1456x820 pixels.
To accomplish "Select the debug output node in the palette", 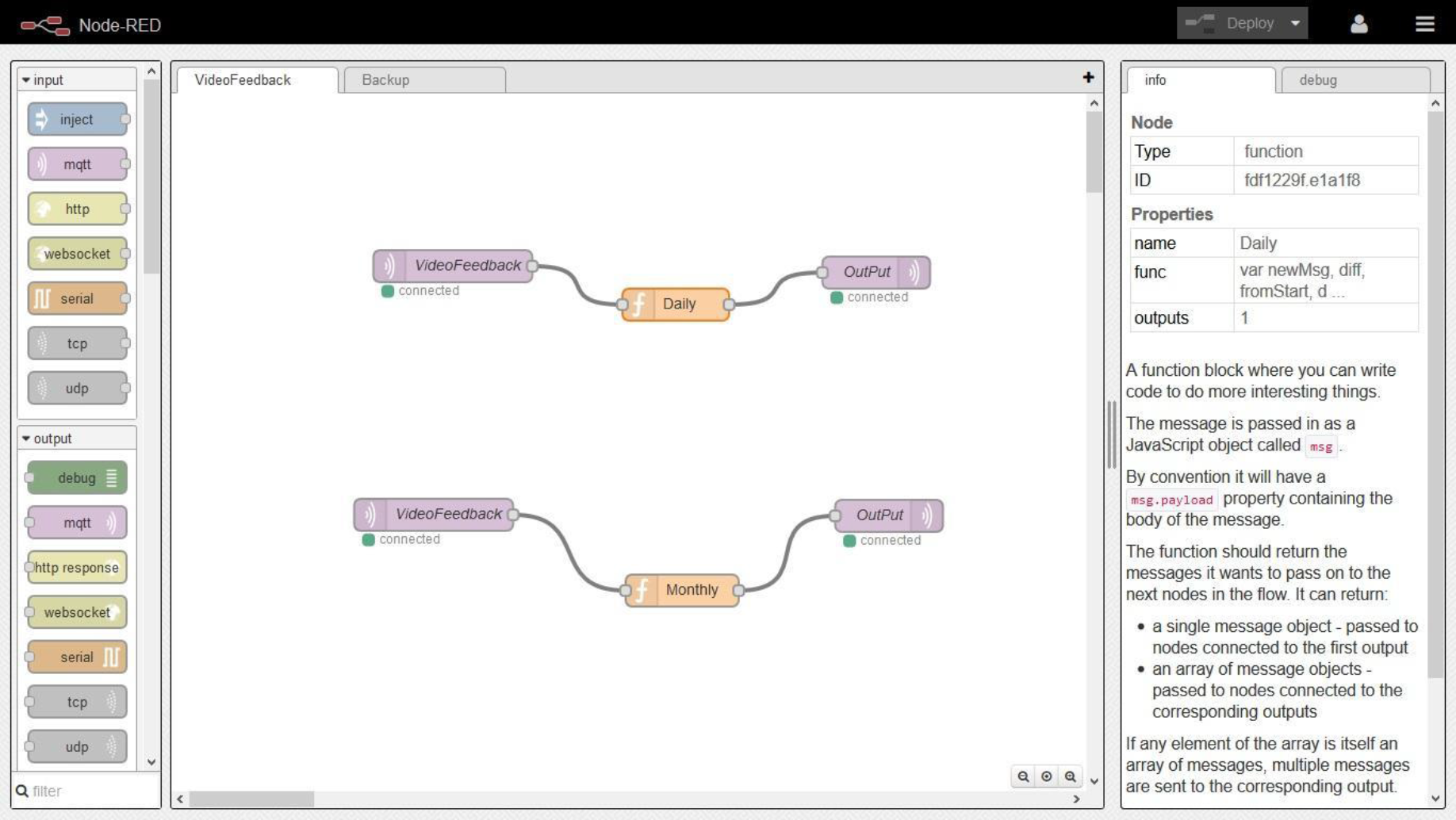I will [x=77, y=478].
